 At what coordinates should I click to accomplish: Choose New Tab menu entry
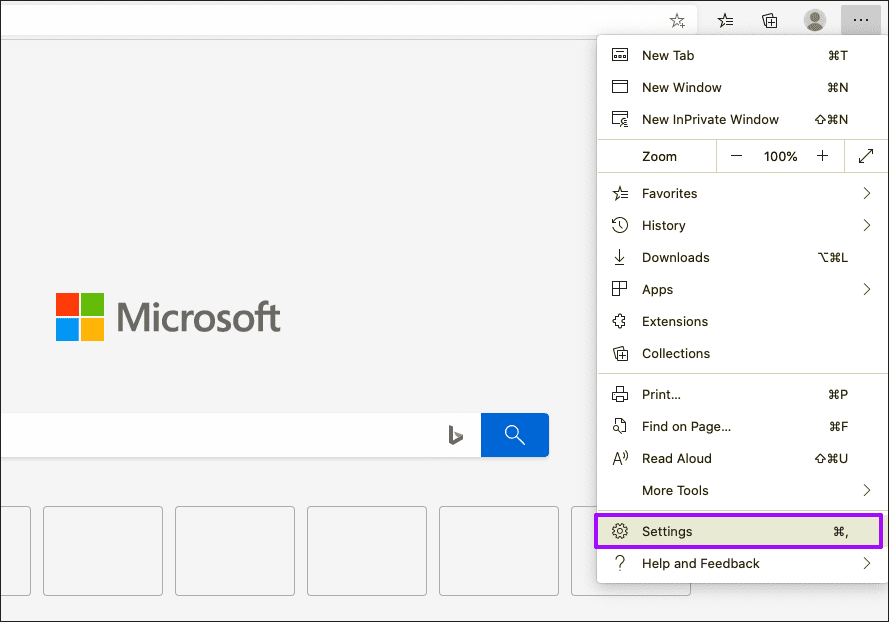[x=742, y=56]
